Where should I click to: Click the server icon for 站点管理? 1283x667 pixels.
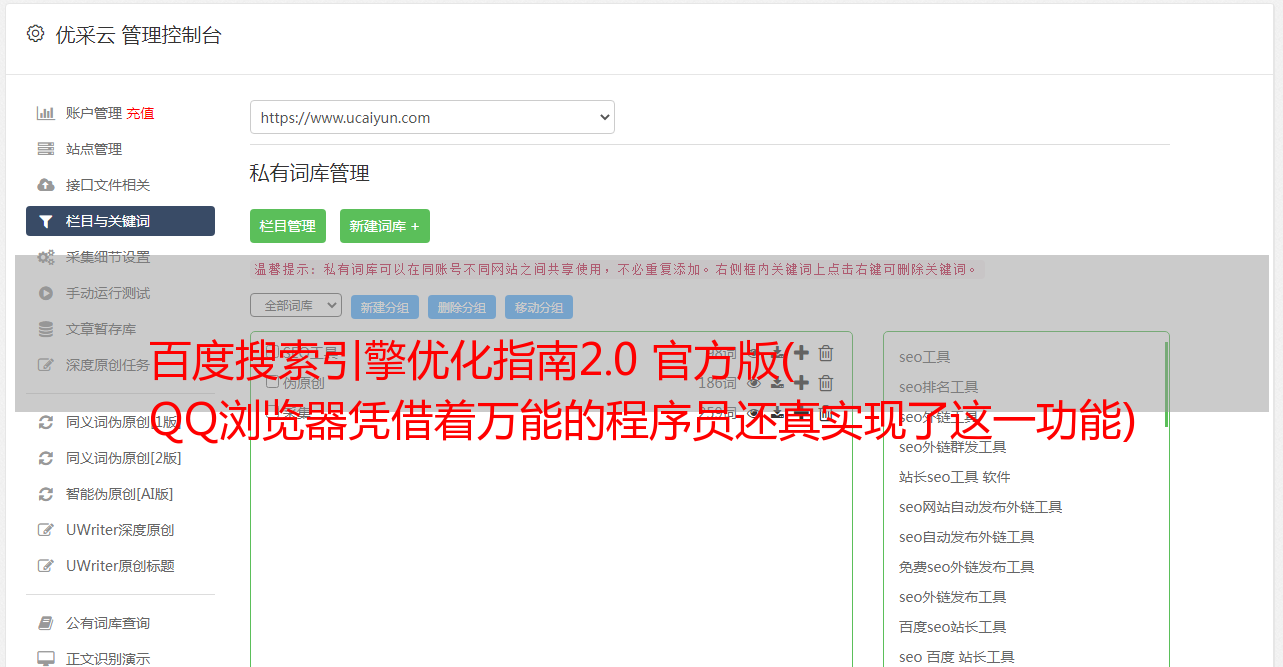coord(45,149)
